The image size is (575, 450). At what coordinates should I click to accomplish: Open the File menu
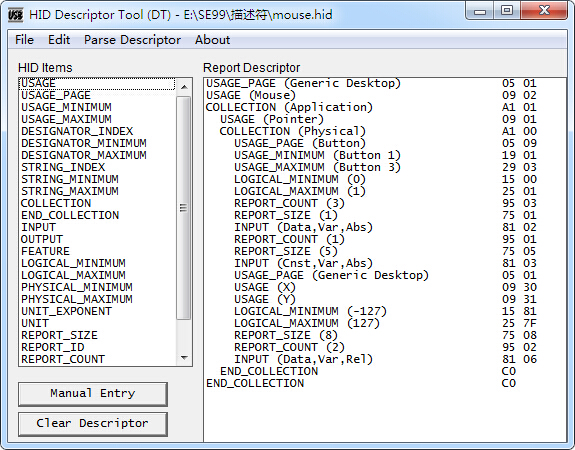point(24,40)
